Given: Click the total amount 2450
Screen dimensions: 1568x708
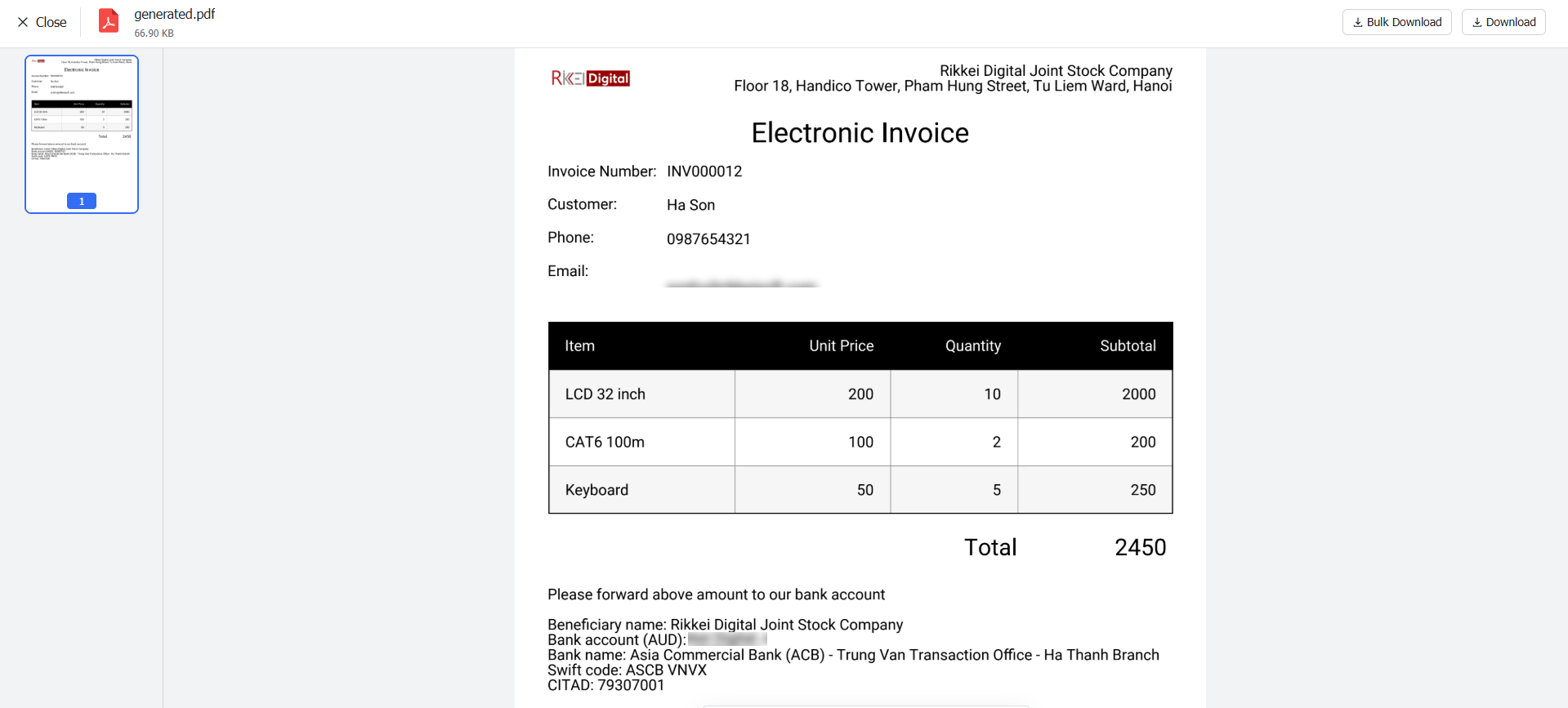Looking at the screenshot, I should (x=1140, y=547).
